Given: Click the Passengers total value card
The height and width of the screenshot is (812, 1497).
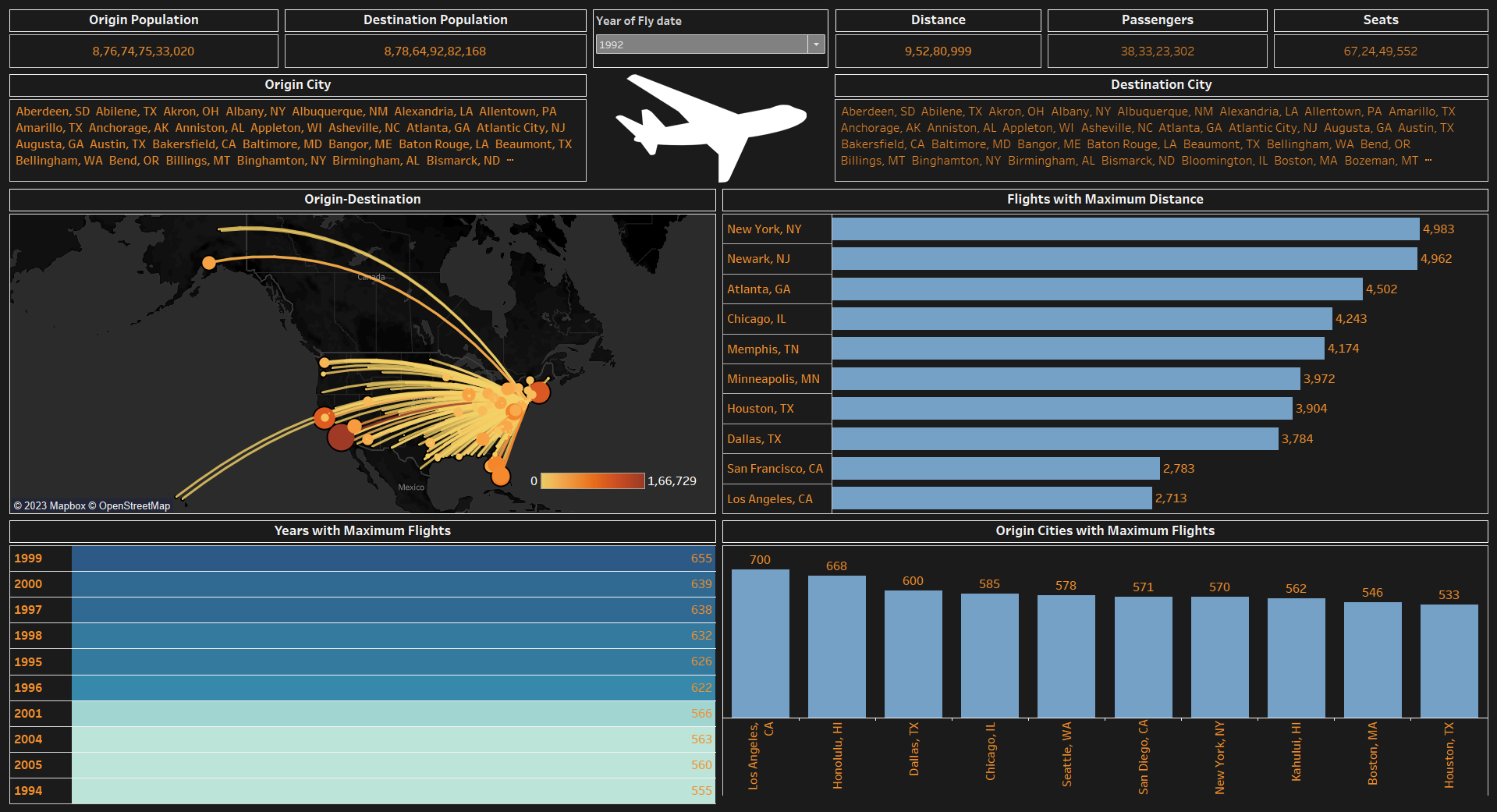Looking at the screenshot, I should coord(1157,51).
